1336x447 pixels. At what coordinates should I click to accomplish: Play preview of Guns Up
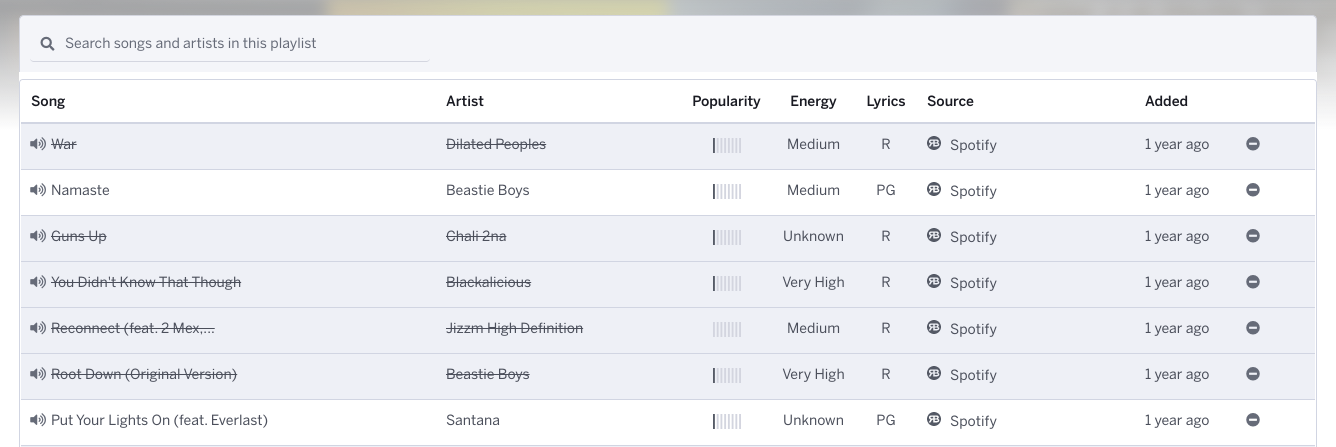(38, 236)
